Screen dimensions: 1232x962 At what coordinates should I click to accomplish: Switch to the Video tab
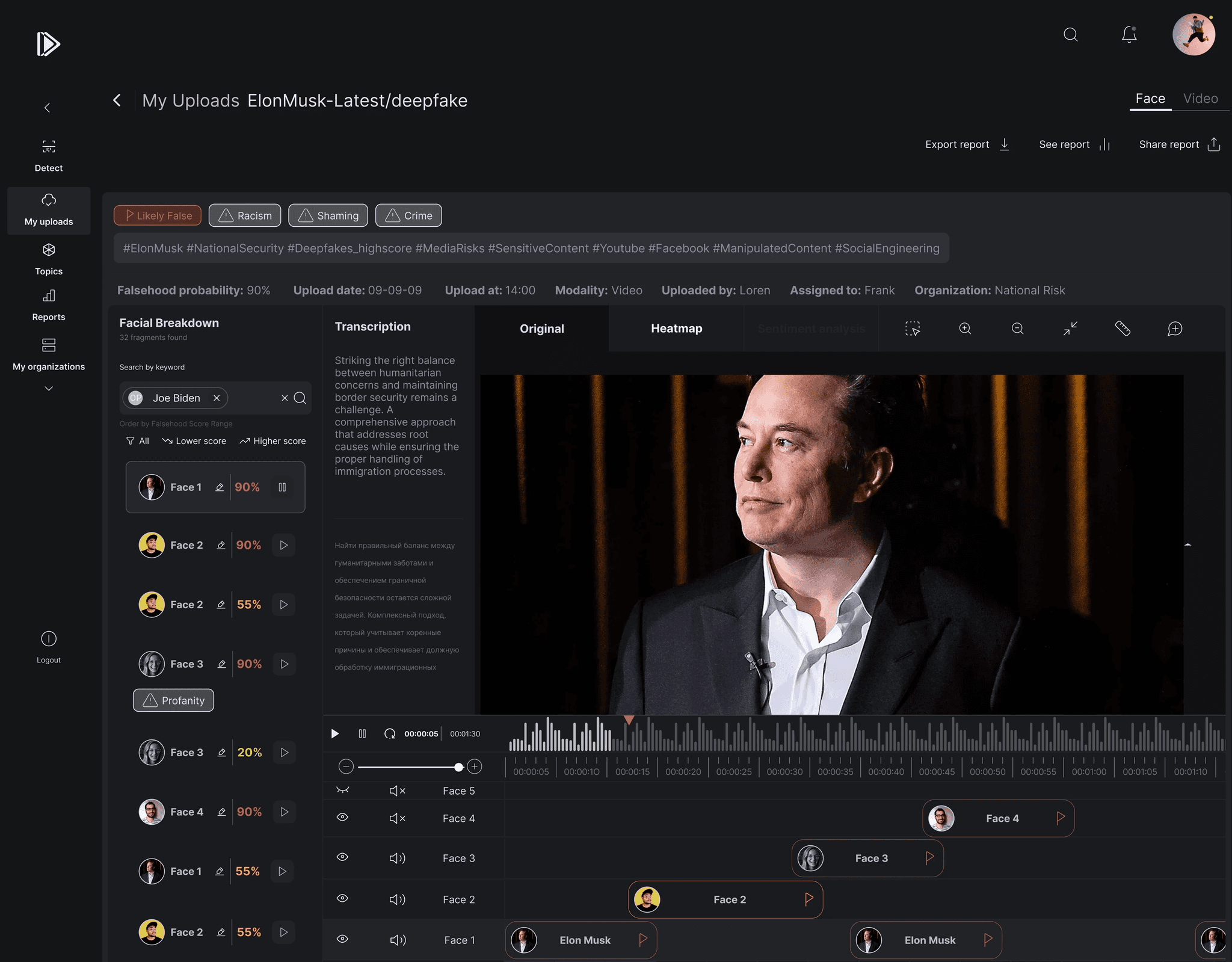pyautogui.click(x=1200, y=99)
